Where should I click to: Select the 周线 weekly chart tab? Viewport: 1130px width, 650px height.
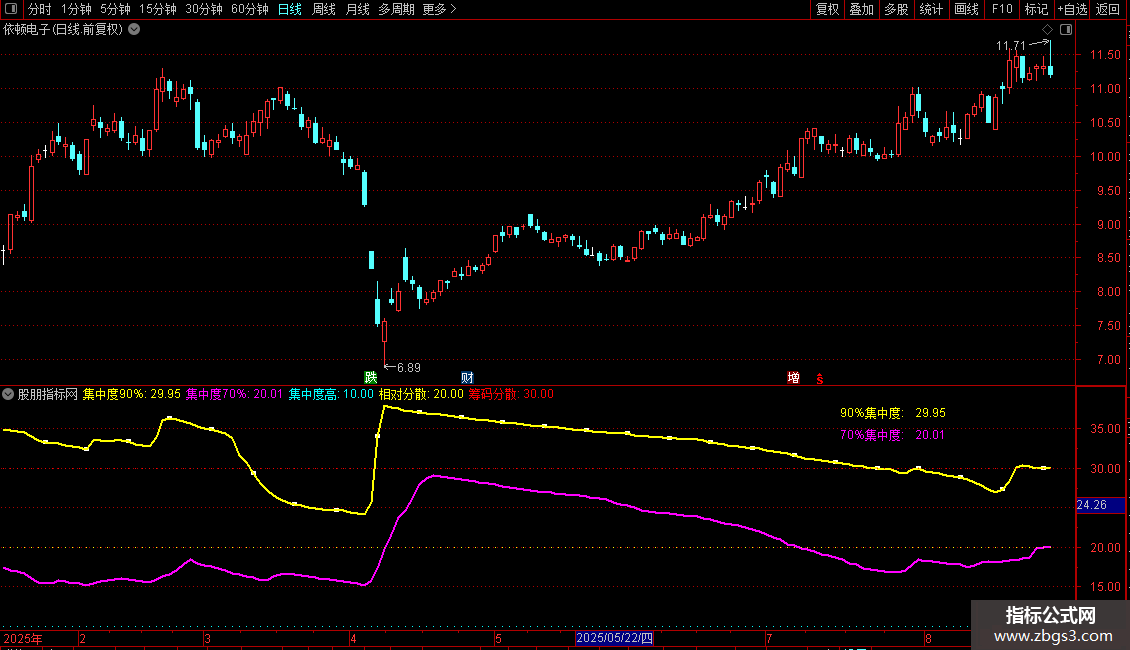tap(324, 9)
